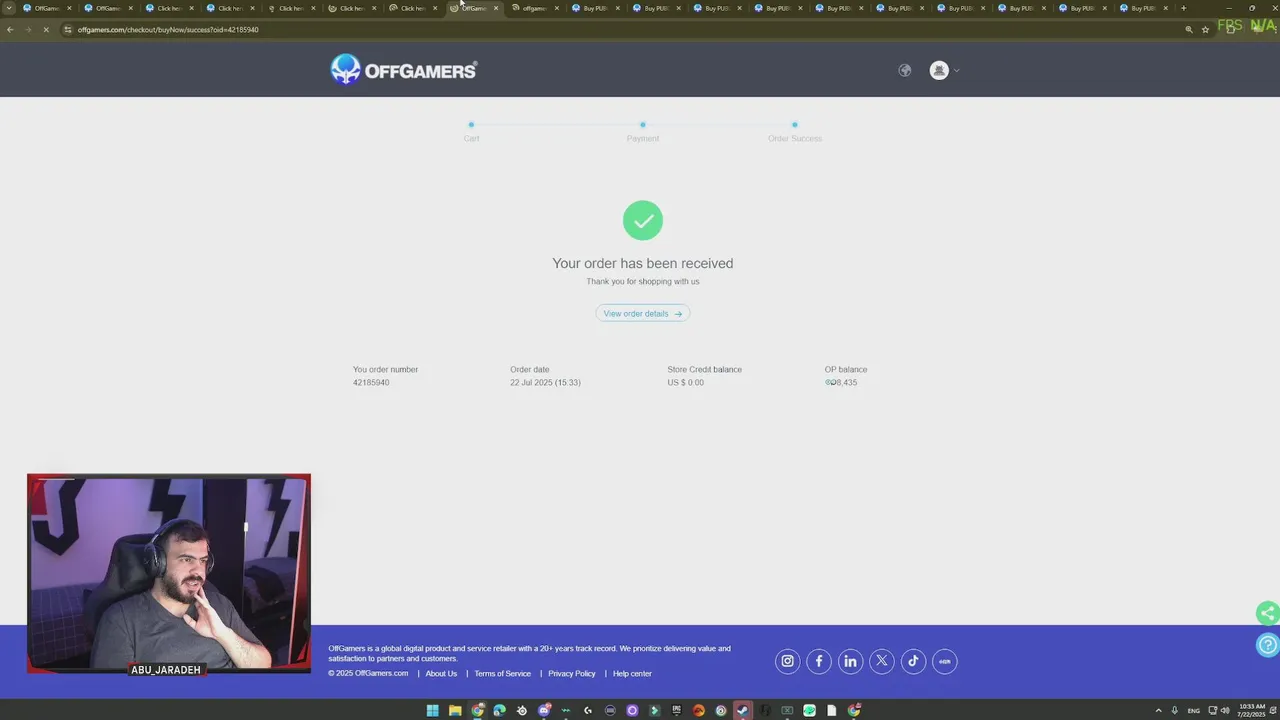Stop loading the page with X button
The image size is (1280, 720).
coord(46,29)
